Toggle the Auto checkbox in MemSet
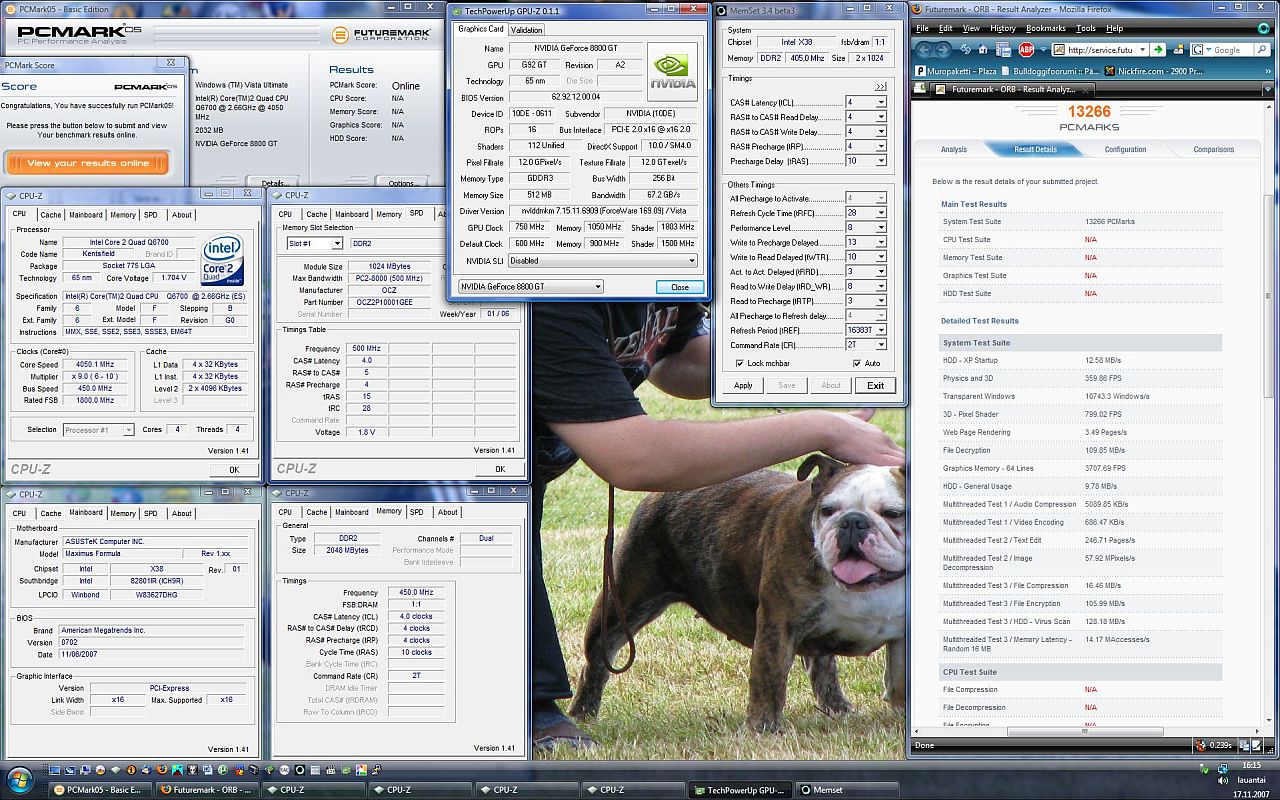 tap(858, 364)
